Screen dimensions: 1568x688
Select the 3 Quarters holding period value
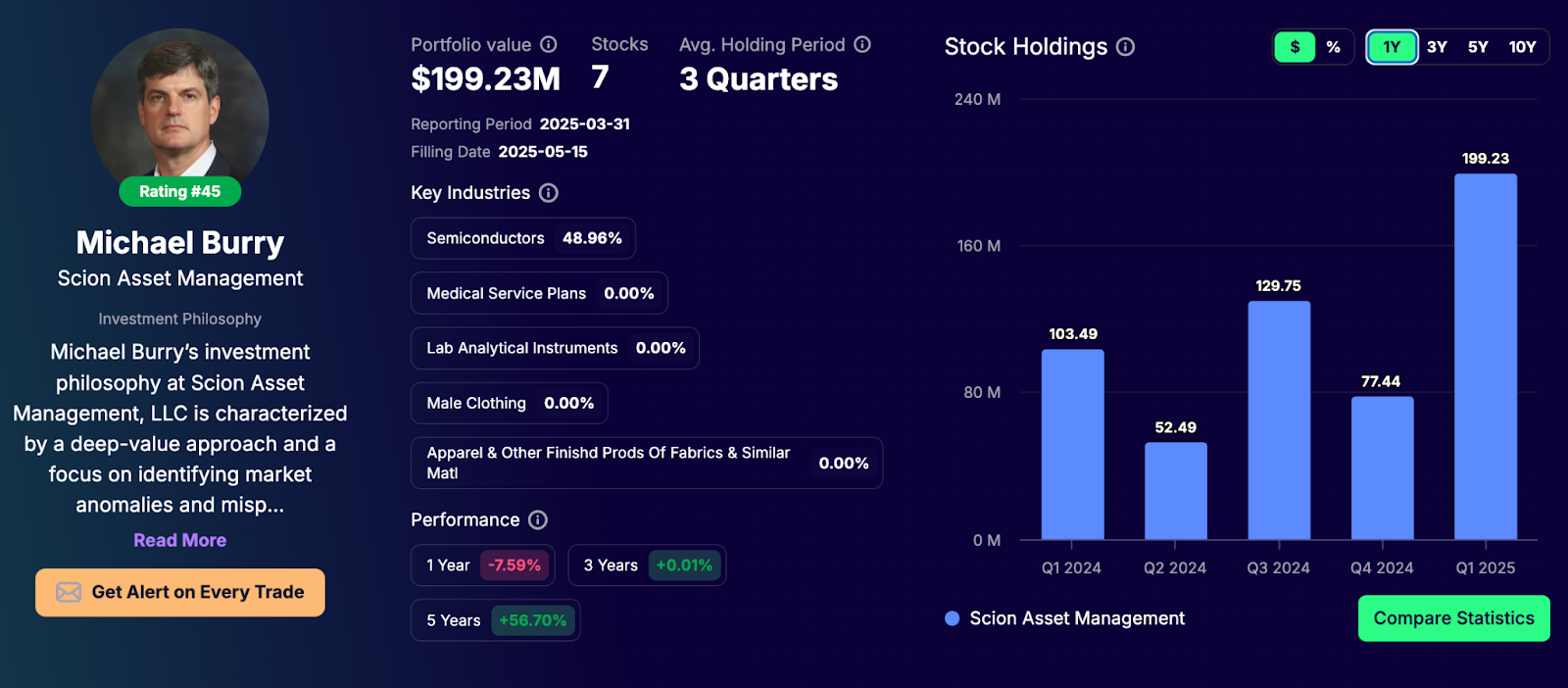pos(759,78)
